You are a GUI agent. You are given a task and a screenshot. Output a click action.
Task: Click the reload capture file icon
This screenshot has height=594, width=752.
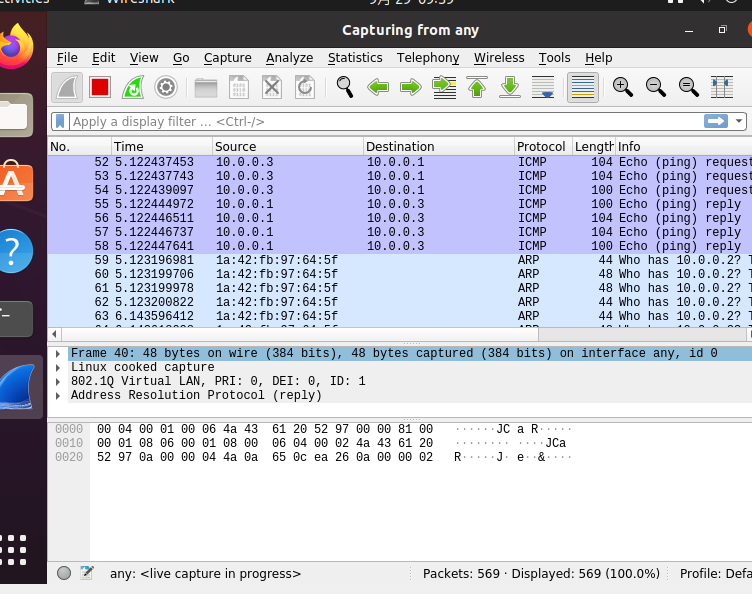305,87
